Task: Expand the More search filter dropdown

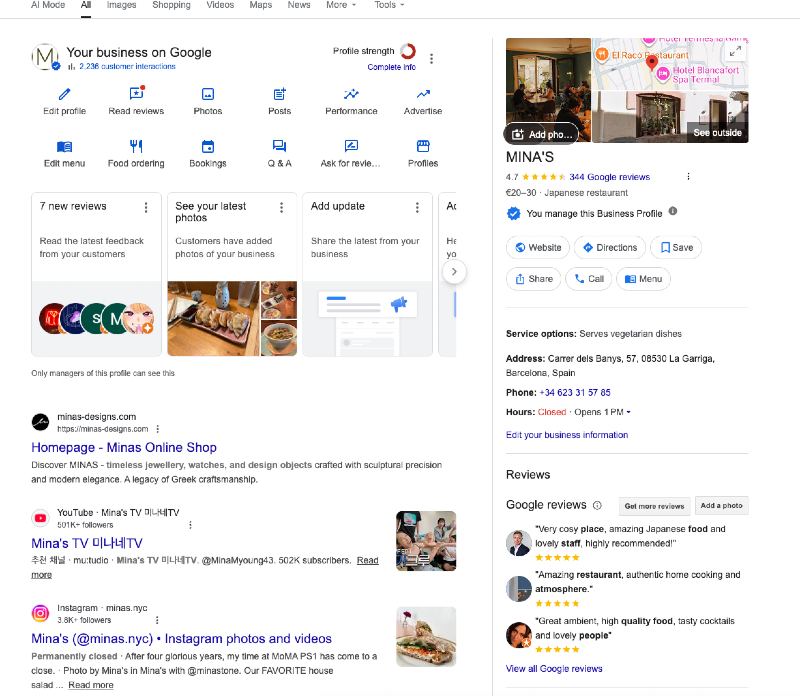Action: (x=341, y=5)
